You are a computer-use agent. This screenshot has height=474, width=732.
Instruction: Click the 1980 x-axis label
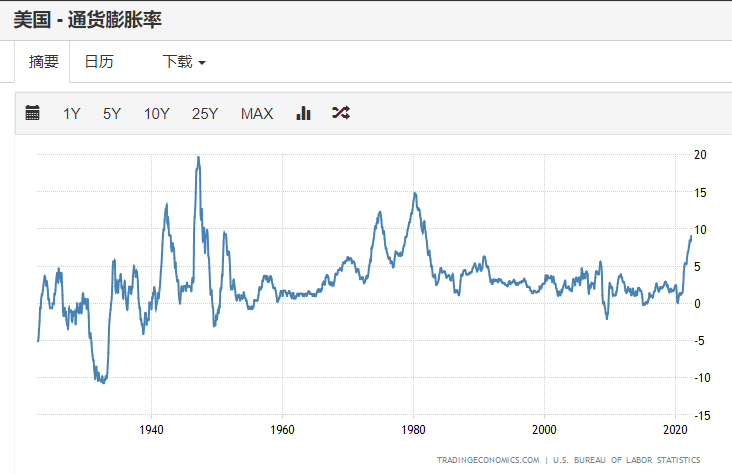click(x=413, y=430)
